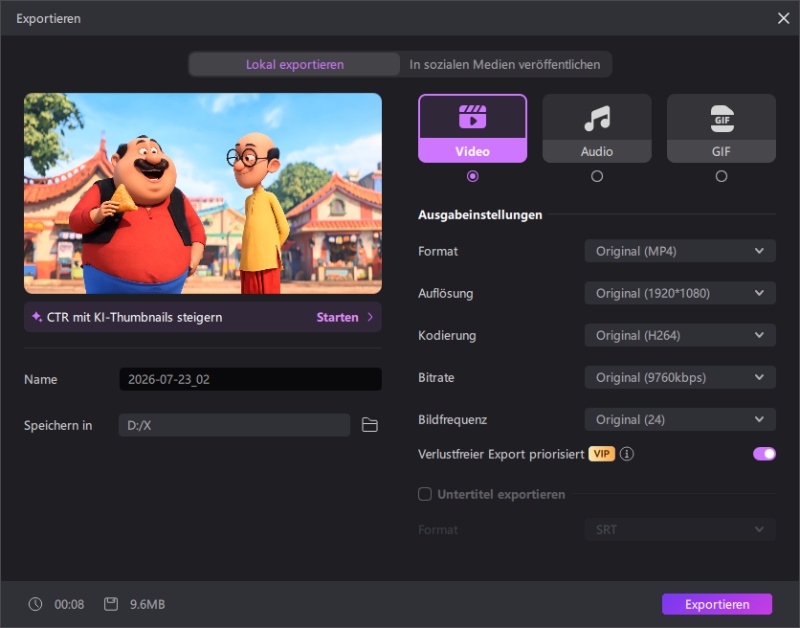Open the Kodierung dropdown
The height and width of the screenshot is (628, 800).
click(680, 335)
